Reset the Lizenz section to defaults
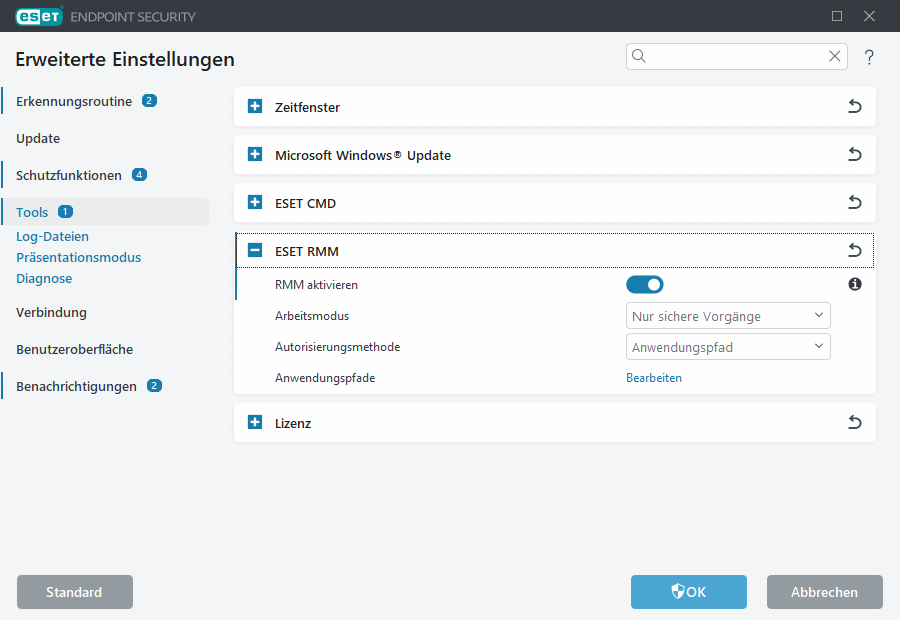The width and height of the screenshot is (900, 620). pos(855,422)
